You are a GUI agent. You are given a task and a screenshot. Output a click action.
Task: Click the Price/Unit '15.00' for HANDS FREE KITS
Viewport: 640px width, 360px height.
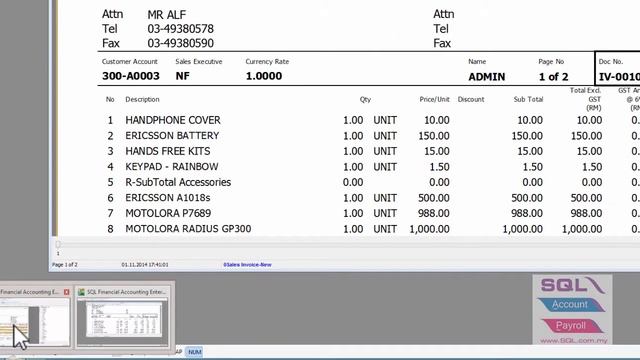coord(437,151)
